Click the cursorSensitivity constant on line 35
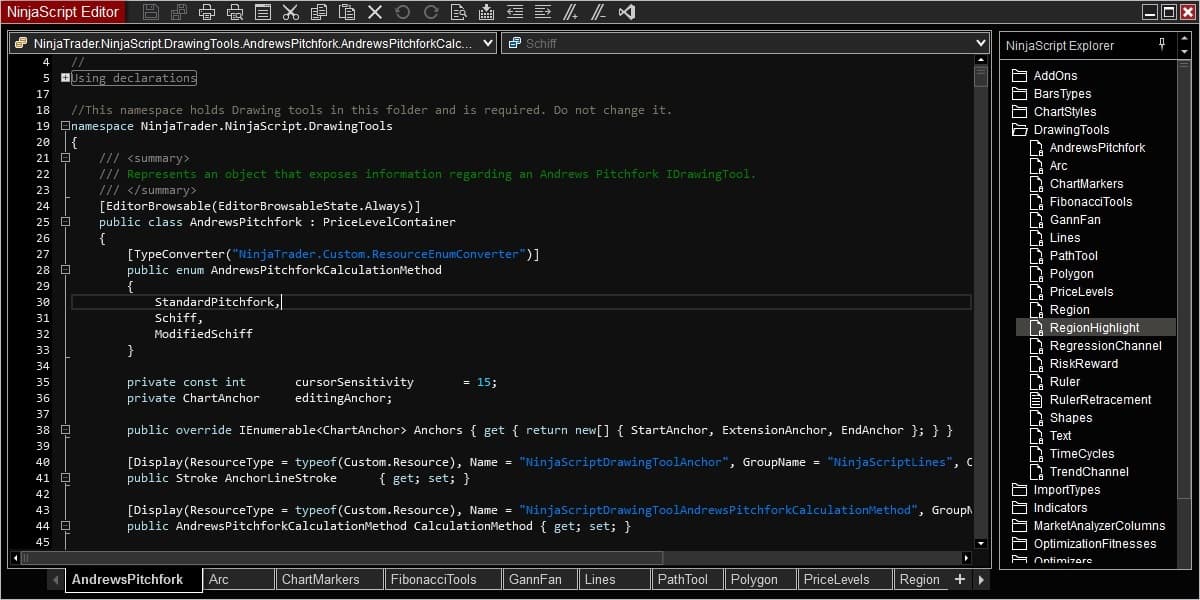Viewport: 1200px width, 600px height. tap(354, 382)
